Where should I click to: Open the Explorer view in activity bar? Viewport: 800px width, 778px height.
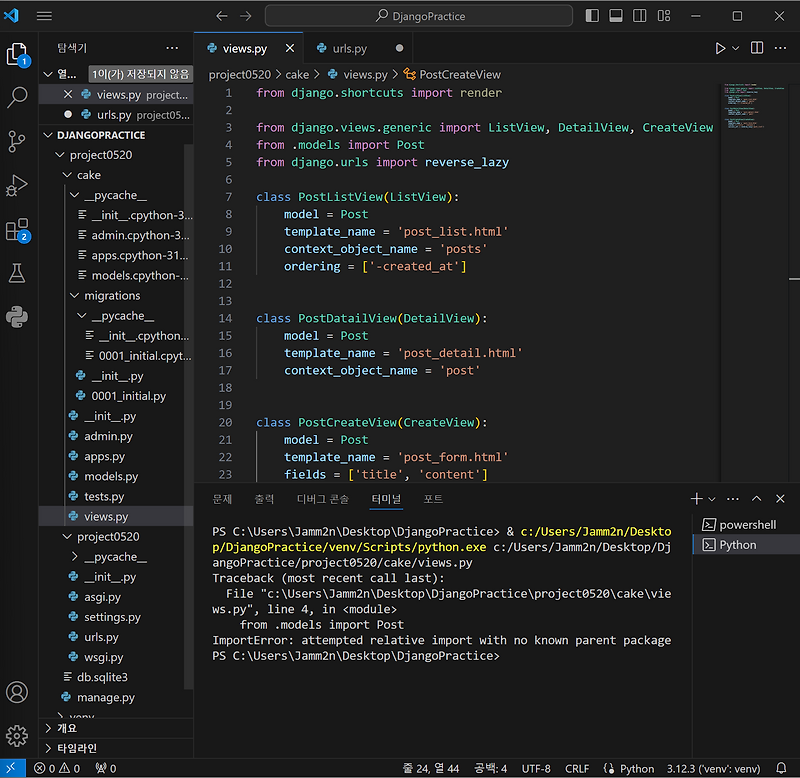(x=17, y=54)
